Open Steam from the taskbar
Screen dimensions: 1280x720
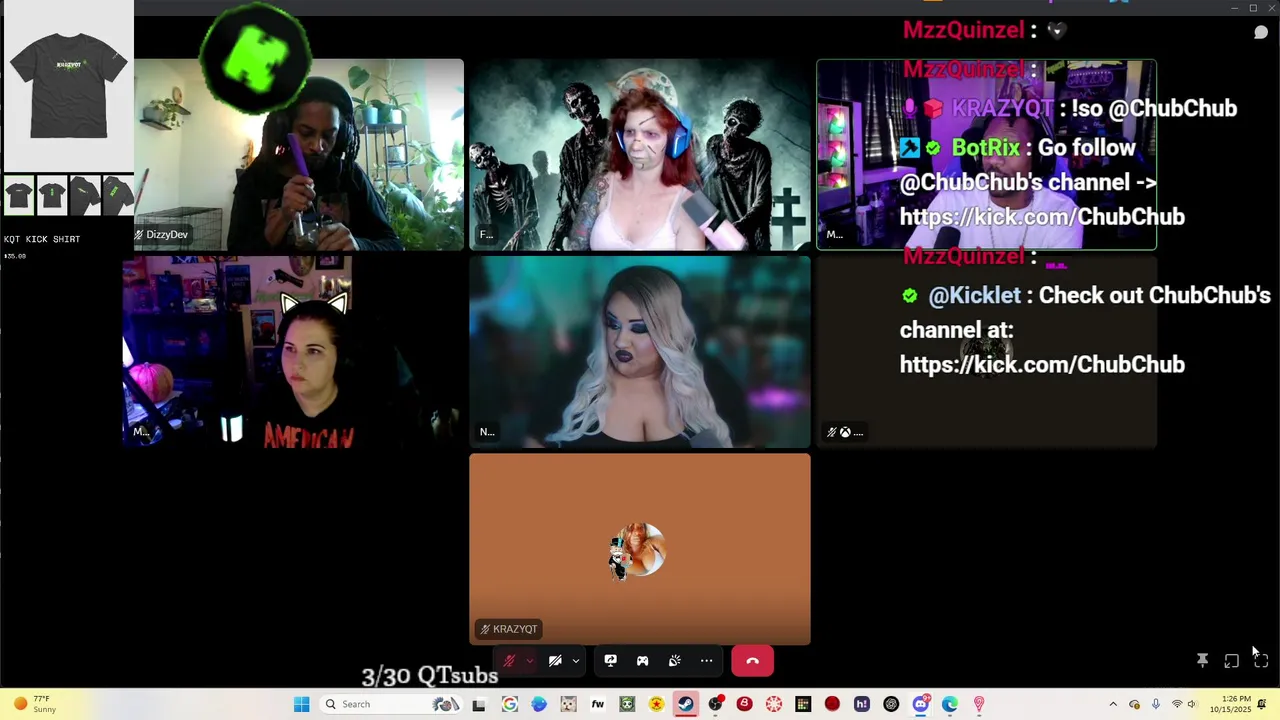tap(685, 704)
